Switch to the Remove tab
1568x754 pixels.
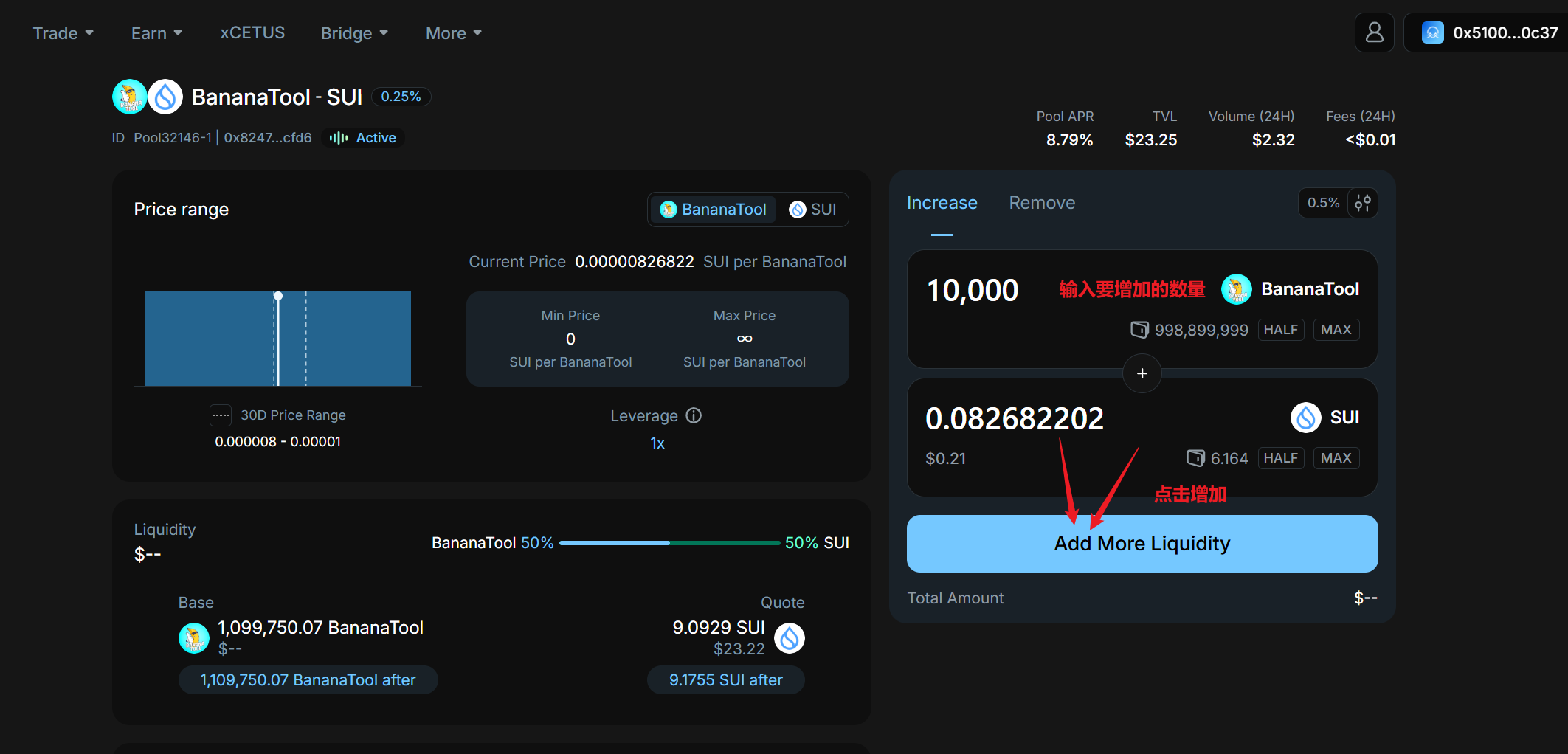point(1042,203)
